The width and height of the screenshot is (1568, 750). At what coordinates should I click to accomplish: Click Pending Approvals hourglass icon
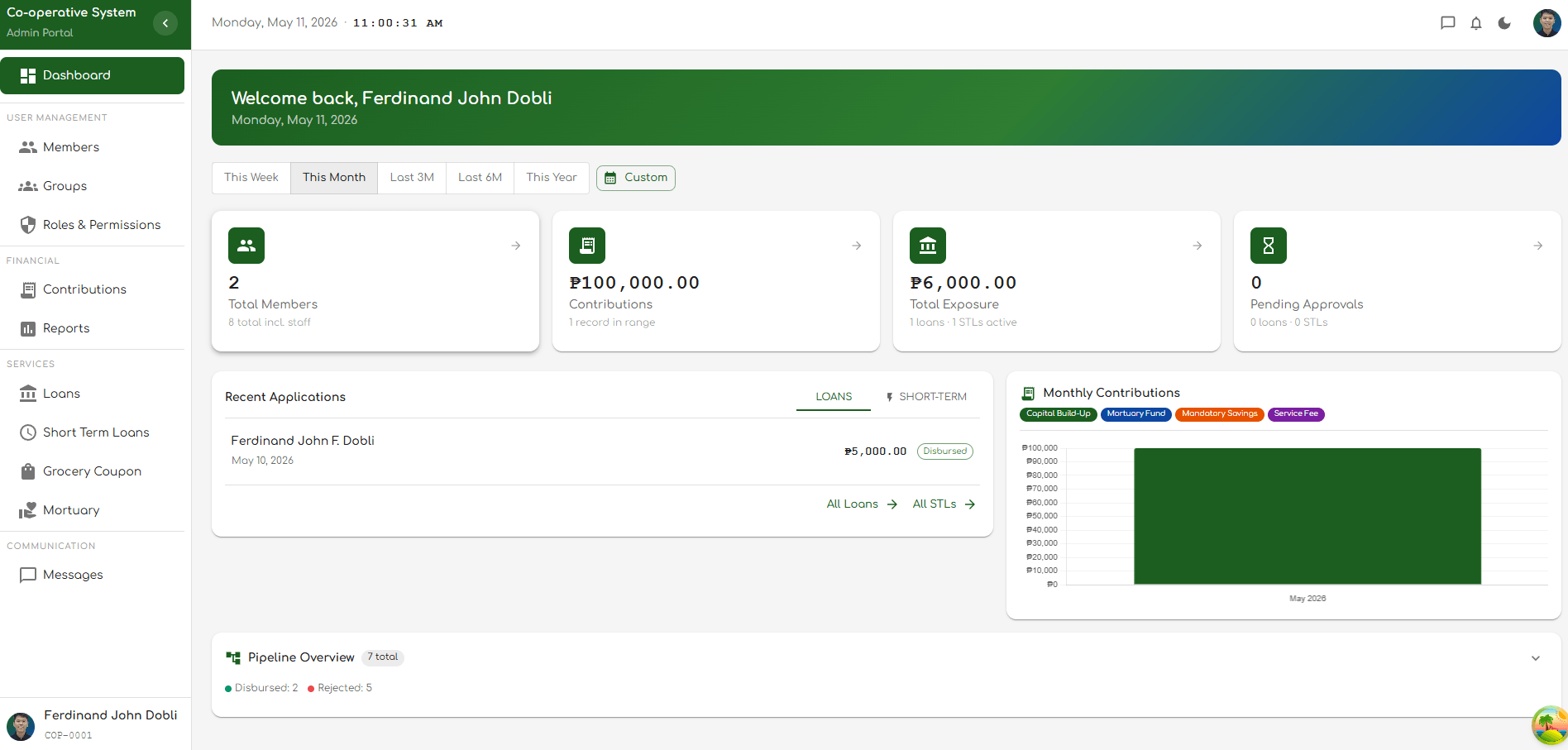(1269, 246)
